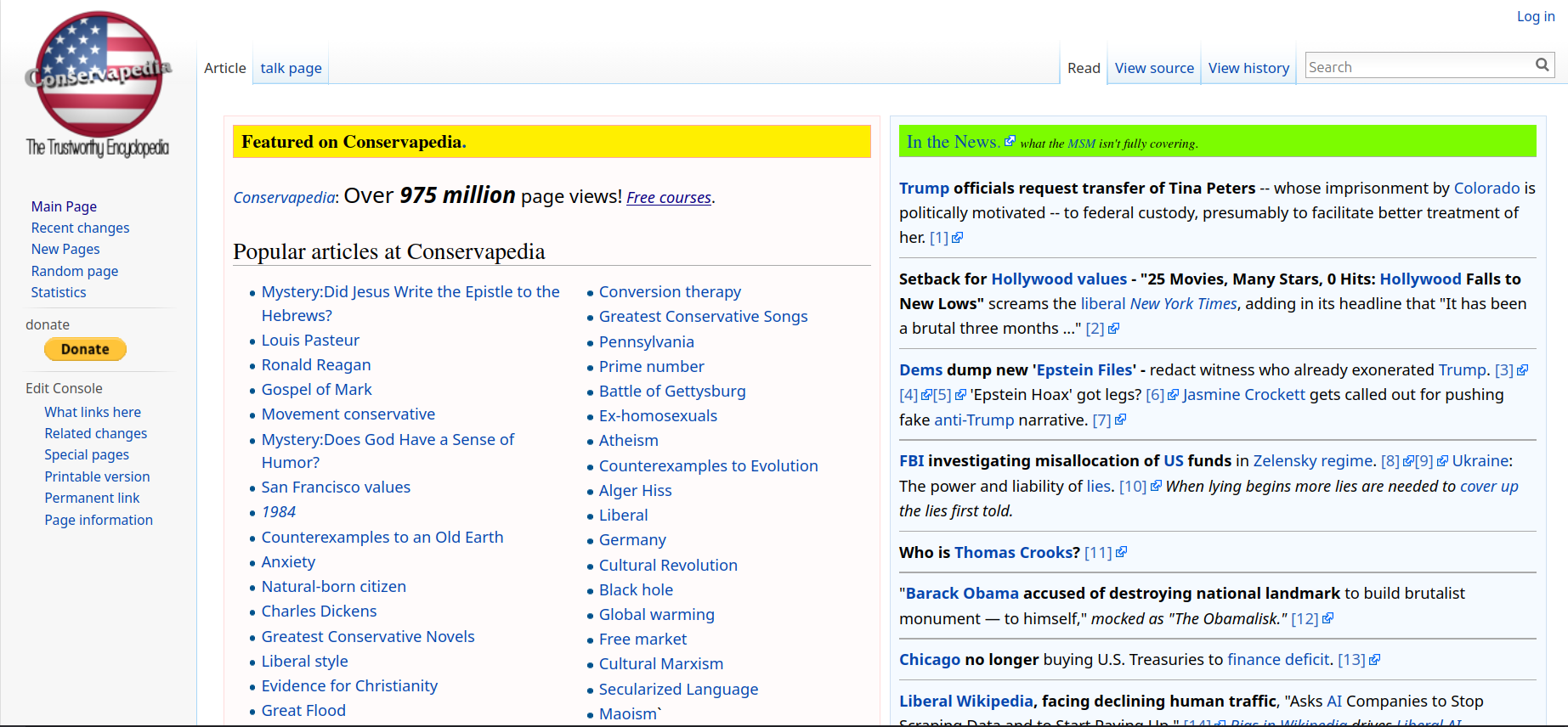Go to Random page

click(75, 271)
